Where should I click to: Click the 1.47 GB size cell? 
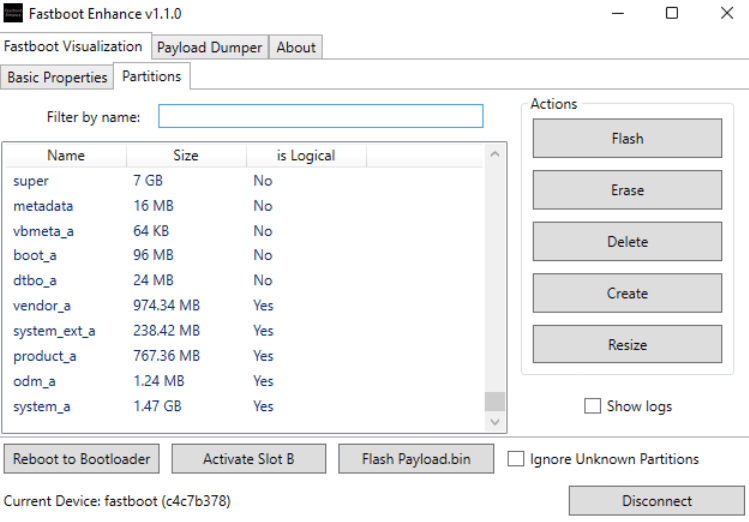[157, 406]
